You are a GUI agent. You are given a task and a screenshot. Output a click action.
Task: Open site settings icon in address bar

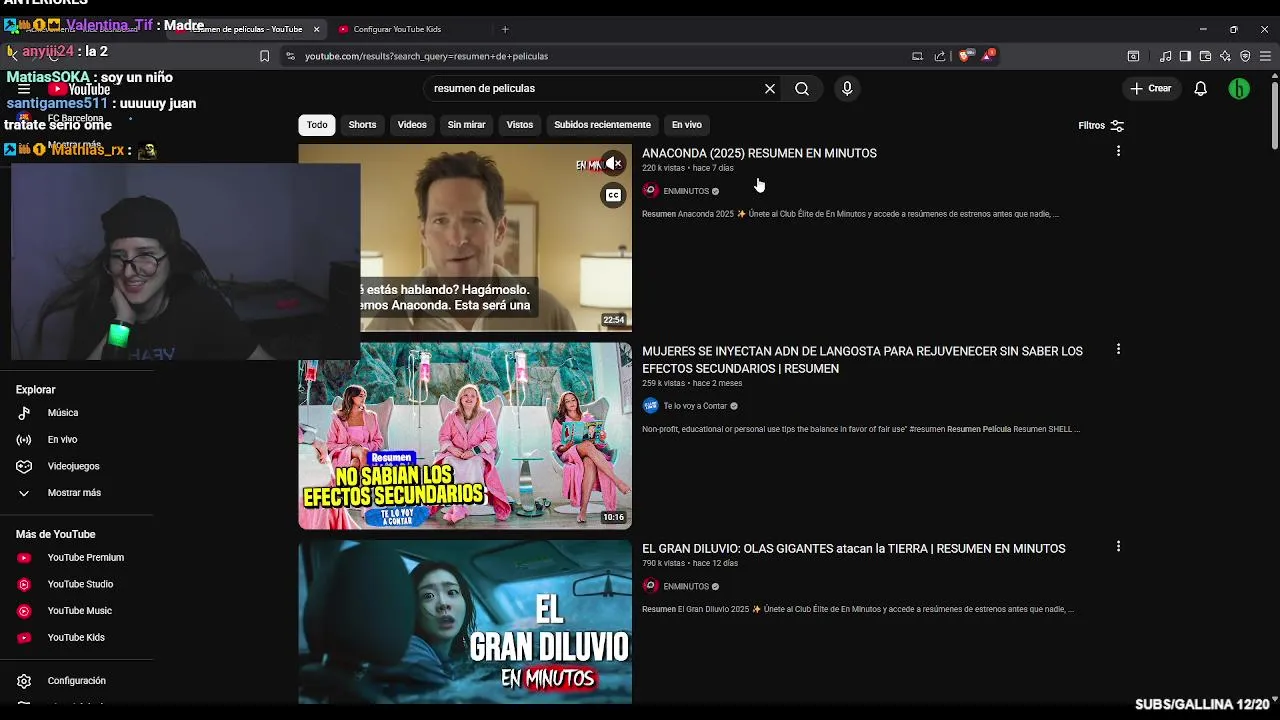point(290,56)
